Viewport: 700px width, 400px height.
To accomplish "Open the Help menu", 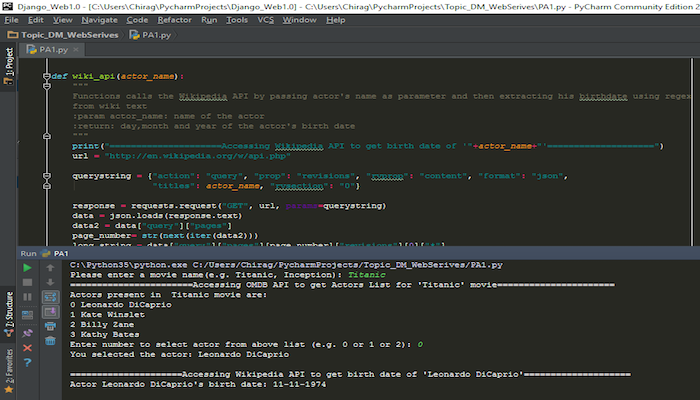I will (x=335, y=20).
